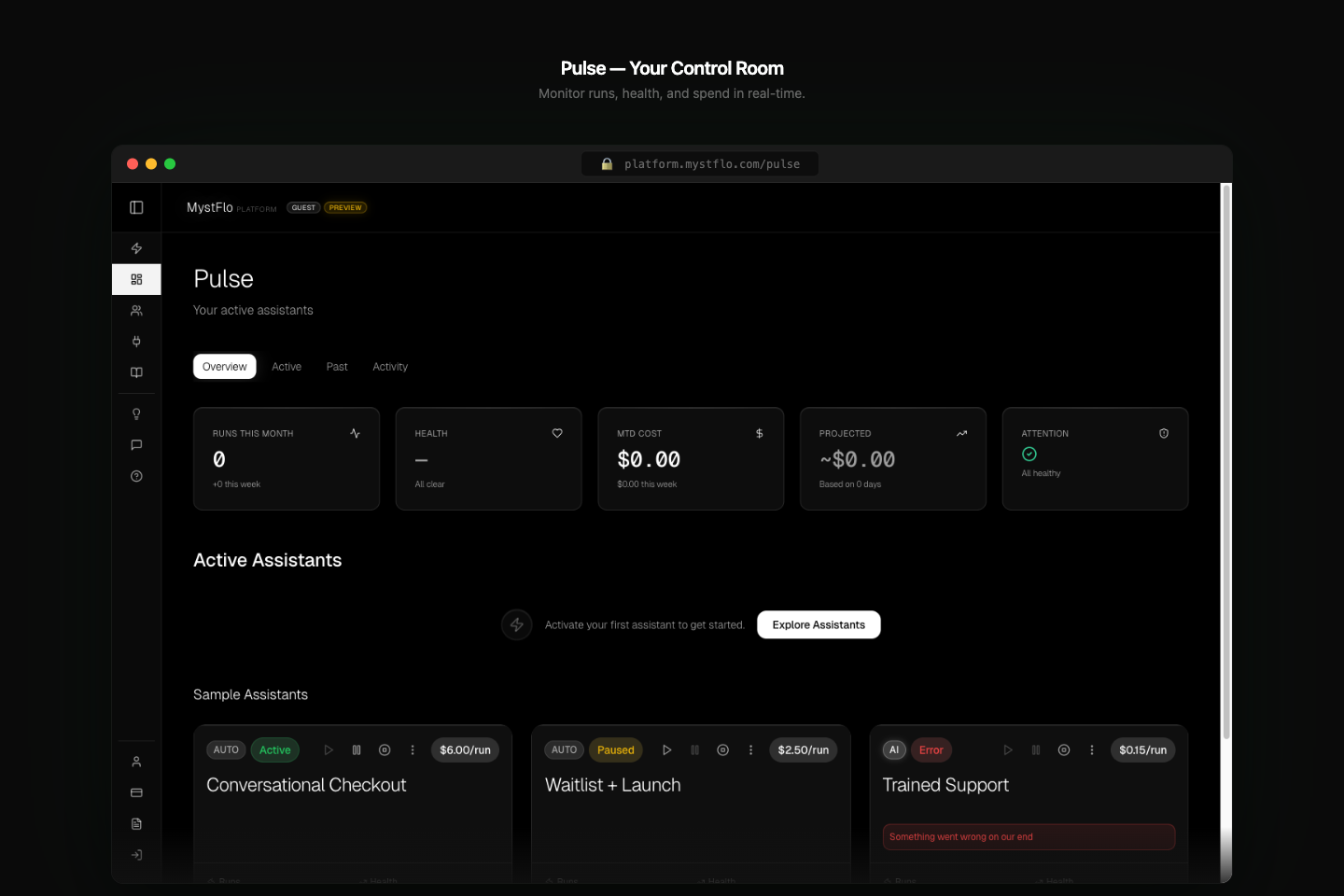Open the billing card icon in sidebar
1344x896 pixels.
[136, 792]
